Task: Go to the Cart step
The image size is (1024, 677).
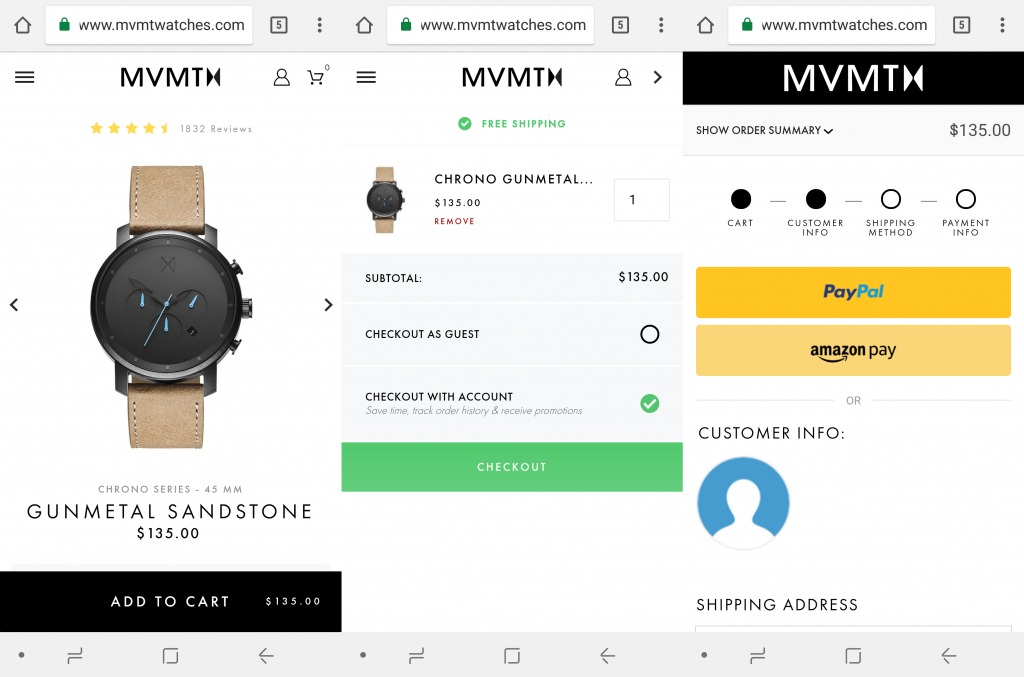Action: coord(741,199)
